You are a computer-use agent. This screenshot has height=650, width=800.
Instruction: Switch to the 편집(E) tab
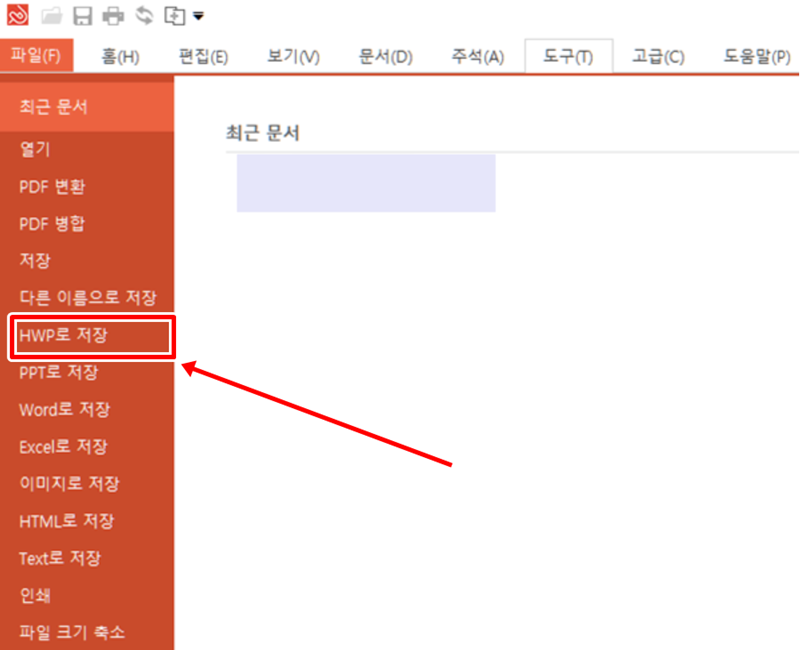pos(203,56)
